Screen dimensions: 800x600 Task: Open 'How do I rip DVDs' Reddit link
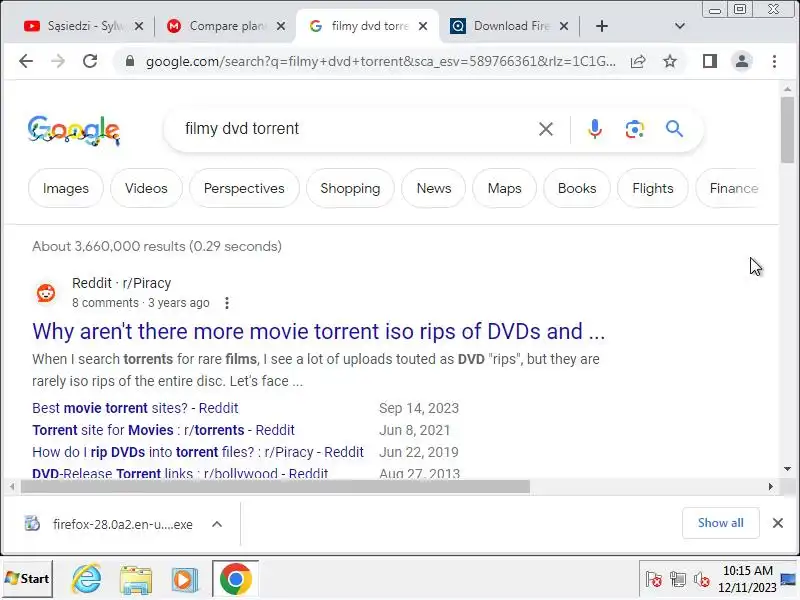(198, 452)
